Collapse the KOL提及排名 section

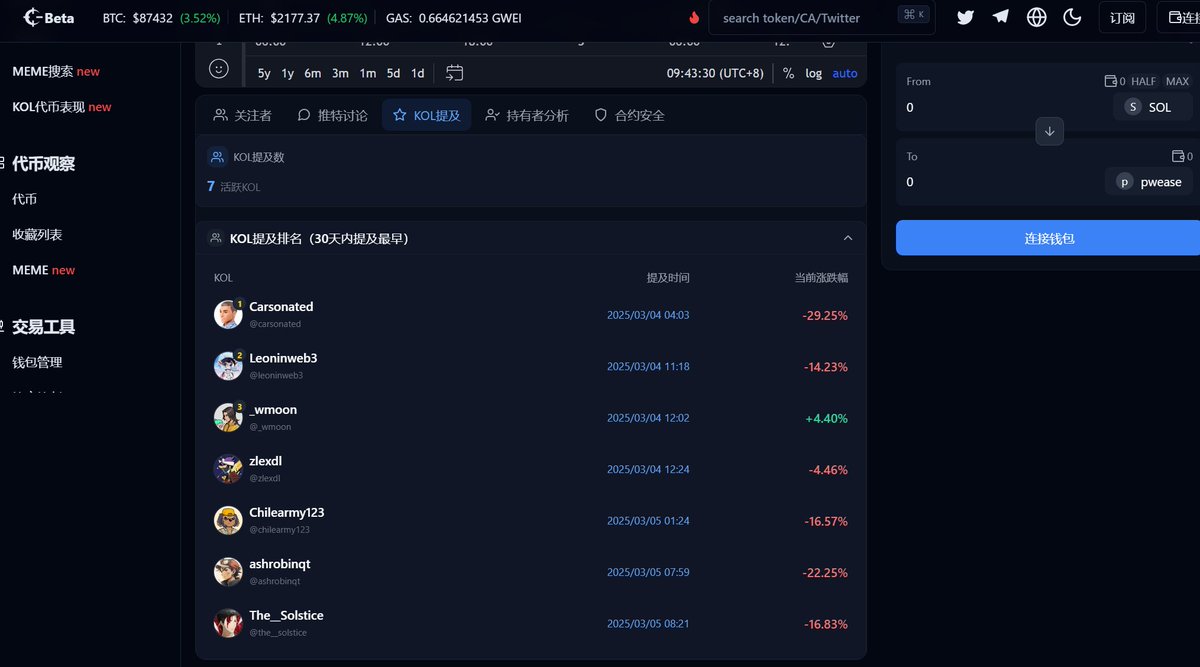pos(848,238)
